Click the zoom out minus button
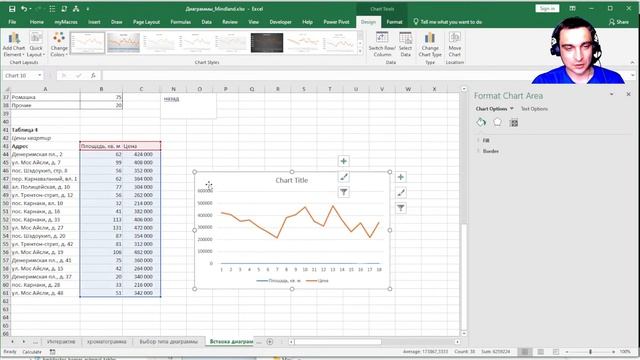This screenshot has height=360, width=640. [567, 351]
